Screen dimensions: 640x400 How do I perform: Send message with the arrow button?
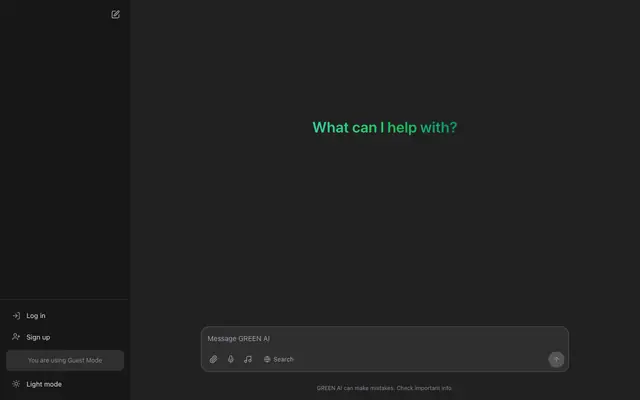pyautogui.click(x=556, y=360)
